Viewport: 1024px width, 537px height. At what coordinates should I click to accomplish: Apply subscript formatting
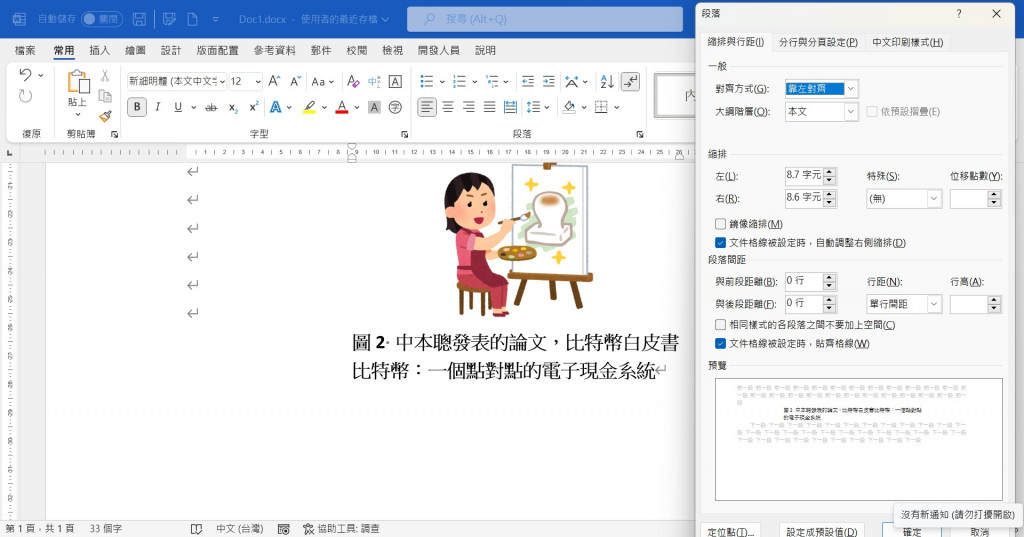coord(233,108)
